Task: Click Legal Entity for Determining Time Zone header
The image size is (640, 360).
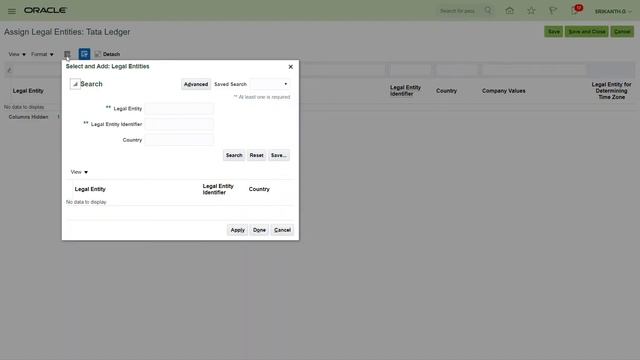Action: tap(611, 91)
